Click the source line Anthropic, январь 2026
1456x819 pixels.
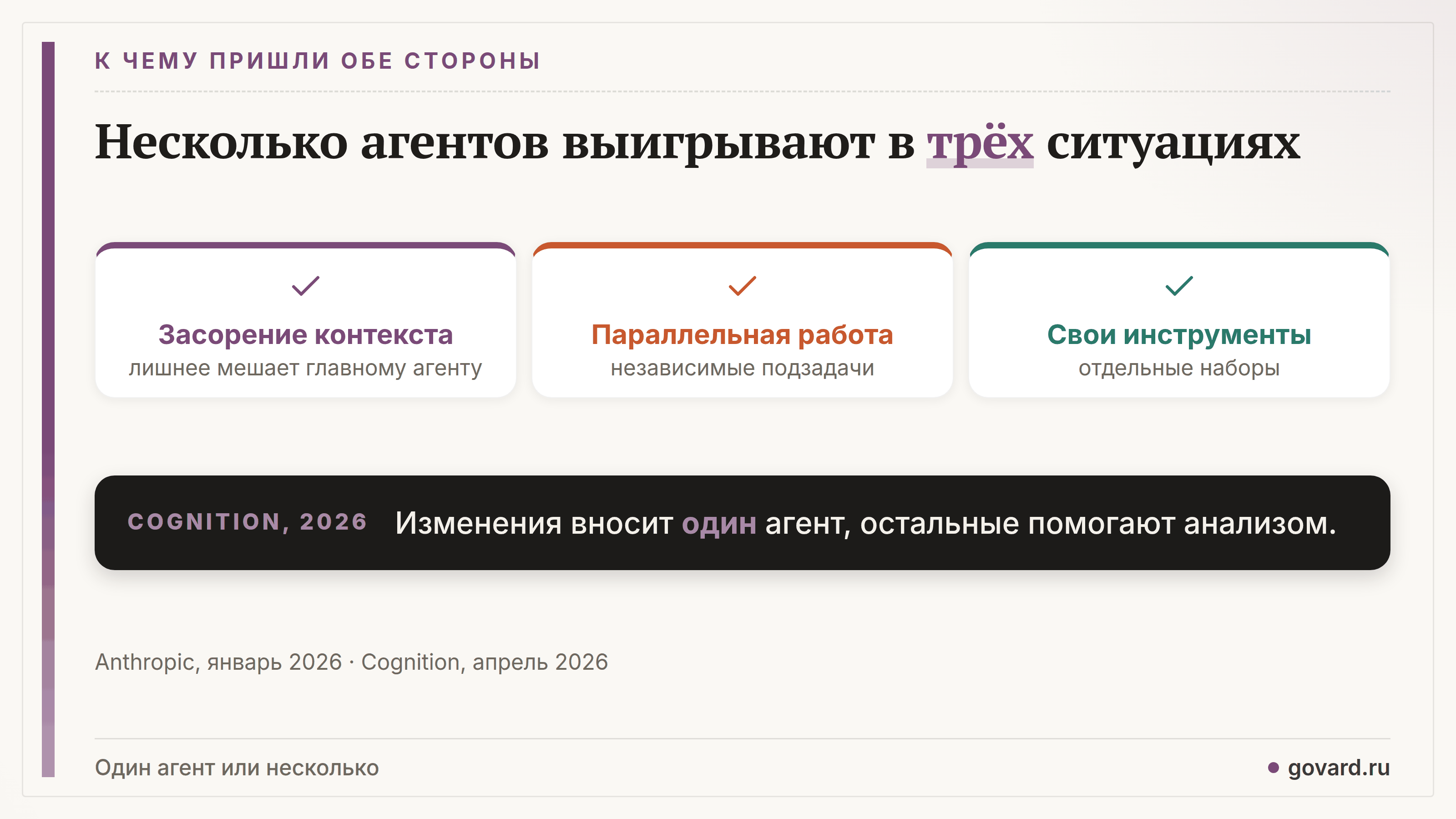pos(218,662)
